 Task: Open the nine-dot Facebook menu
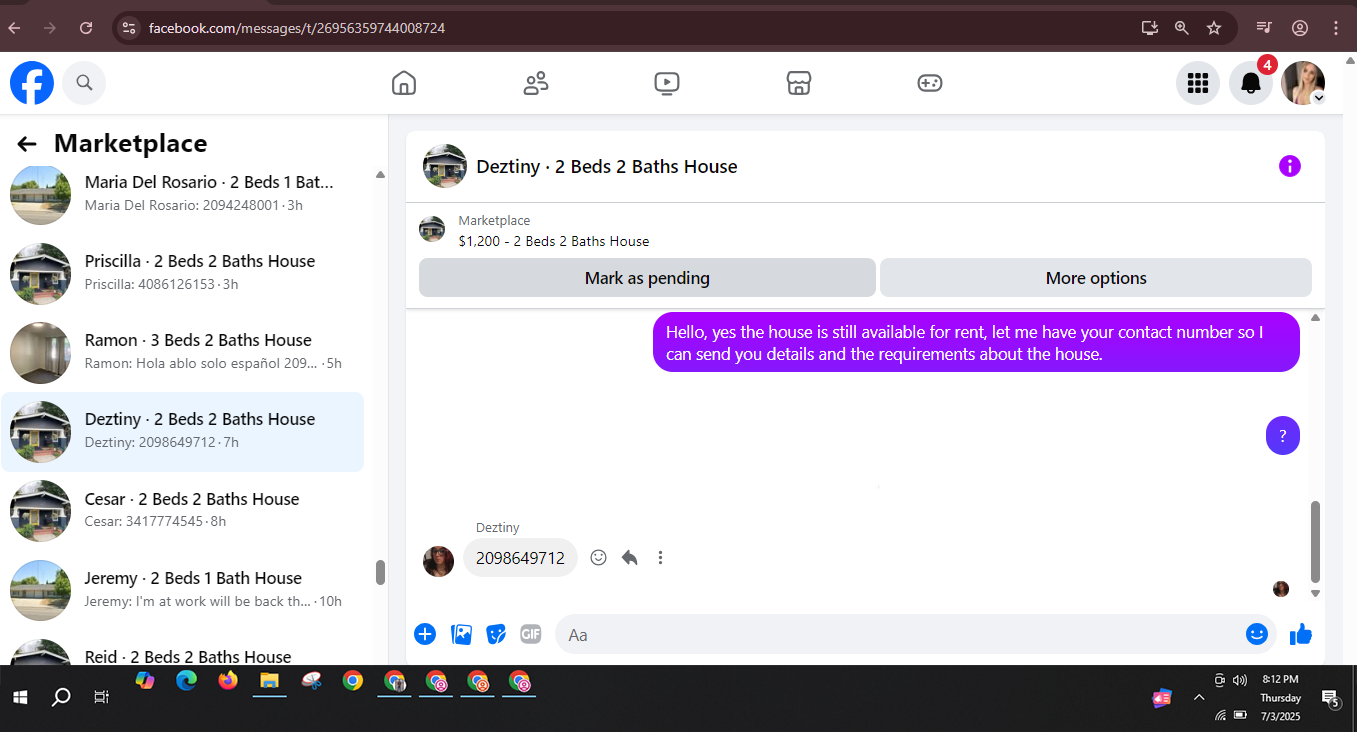point(1198,83)
